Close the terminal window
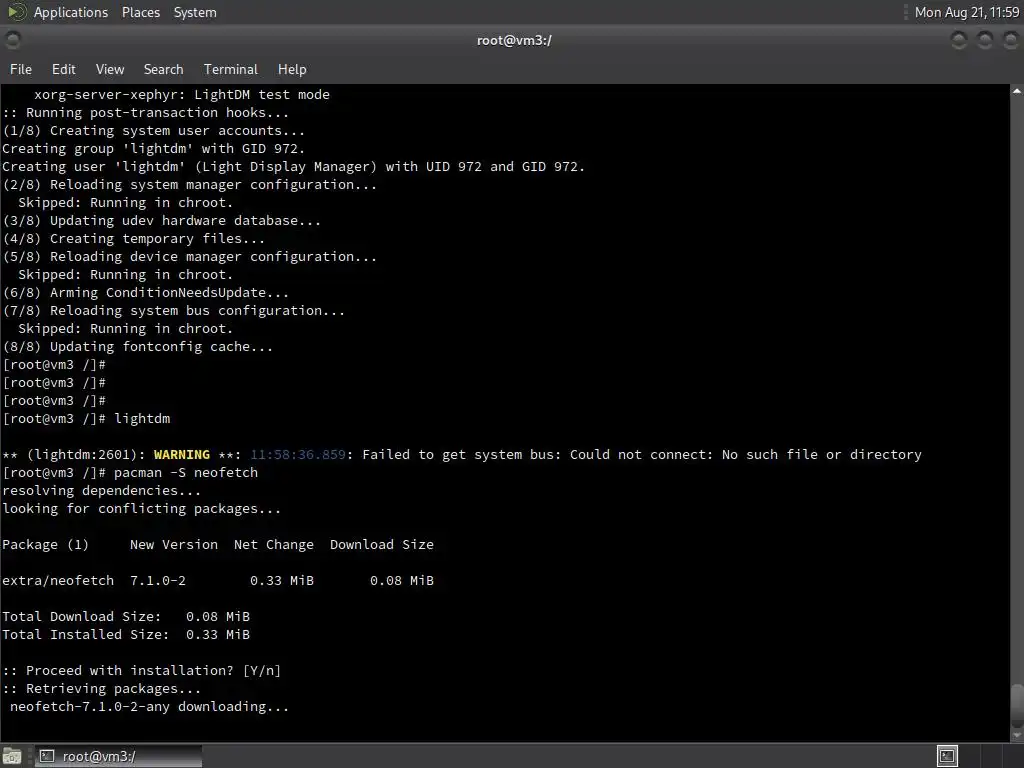Viewport: 1024px width, 768px height. click(1010, 40)
